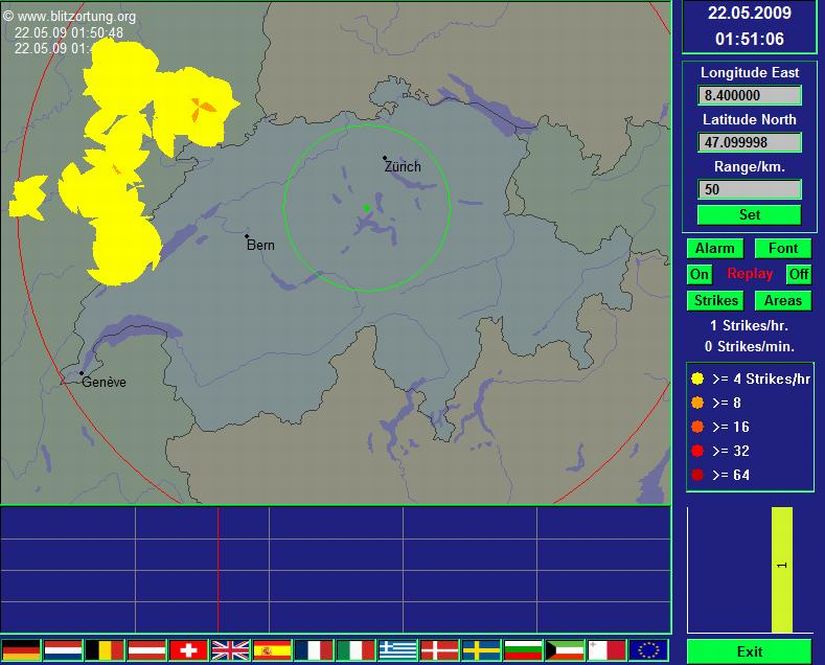Switch to Areas display mode
The height and width of the screenshot is (665, 825).
[783, 300]
